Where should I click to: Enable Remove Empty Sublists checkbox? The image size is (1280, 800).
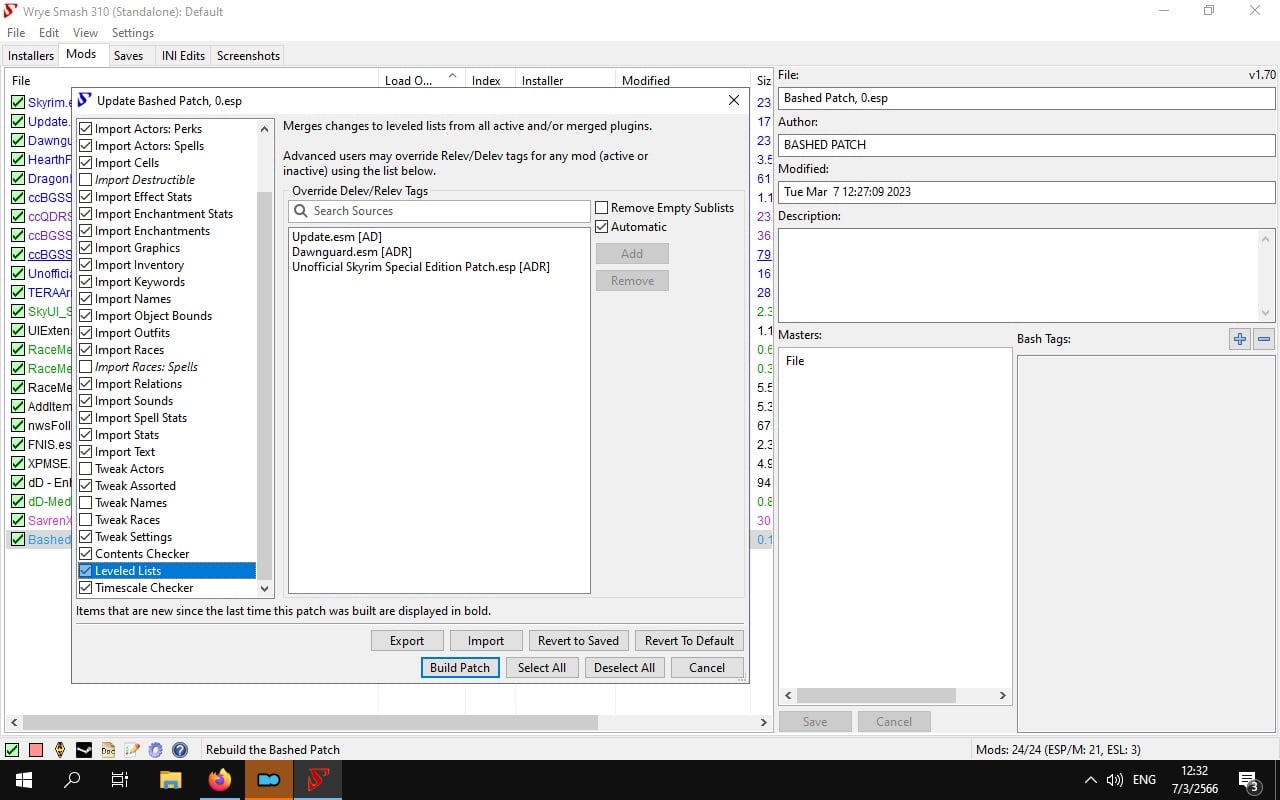(x=602, y=208)
